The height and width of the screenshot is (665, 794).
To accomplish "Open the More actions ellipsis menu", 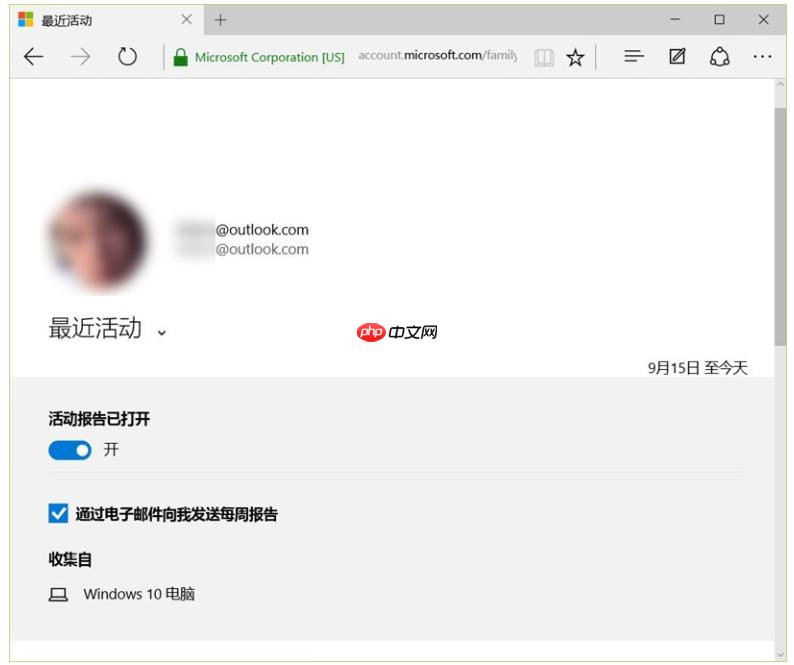I will click(762, 57).
